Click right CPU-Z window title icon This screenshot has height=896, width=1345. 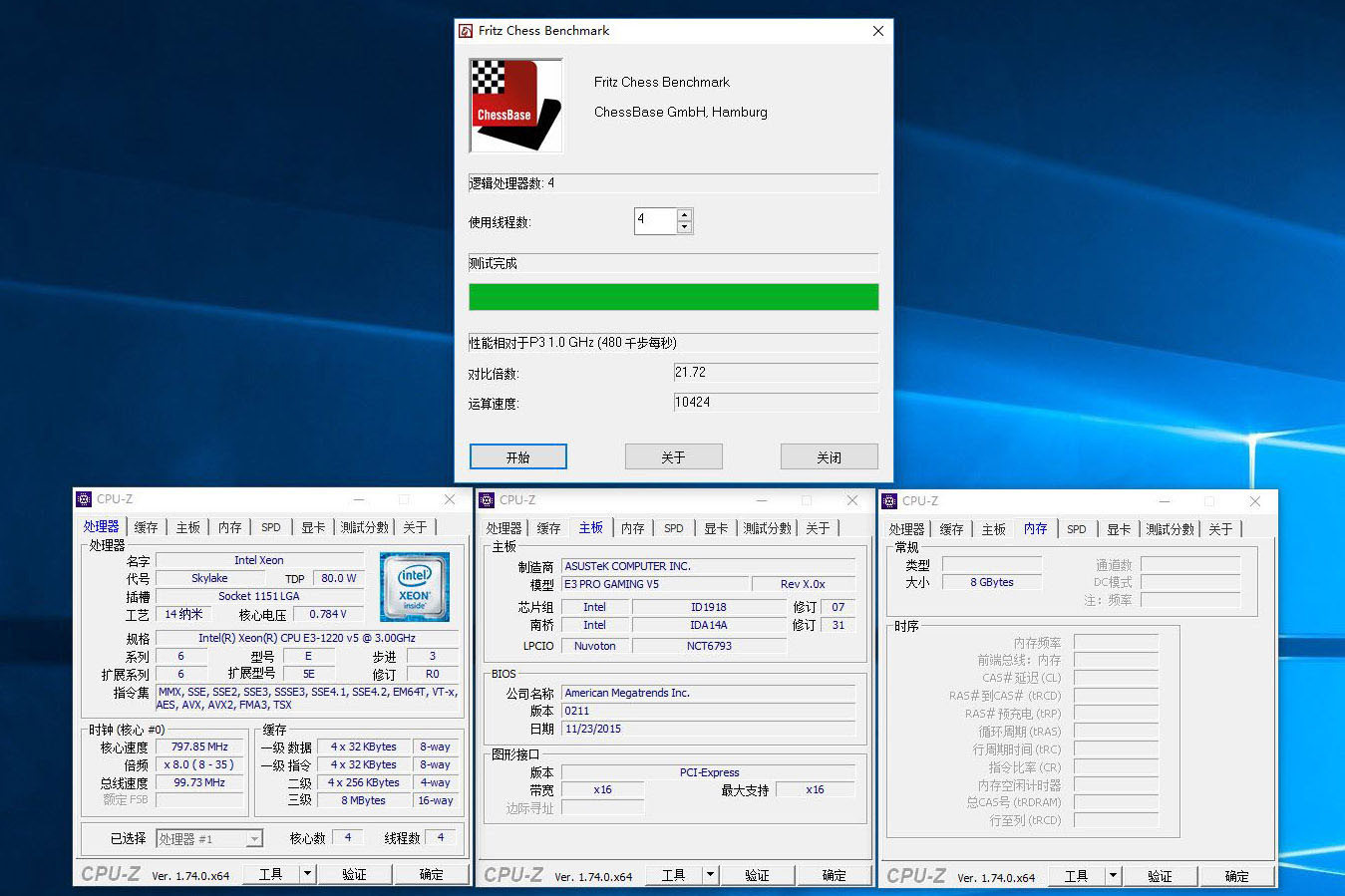click(889, 501)
